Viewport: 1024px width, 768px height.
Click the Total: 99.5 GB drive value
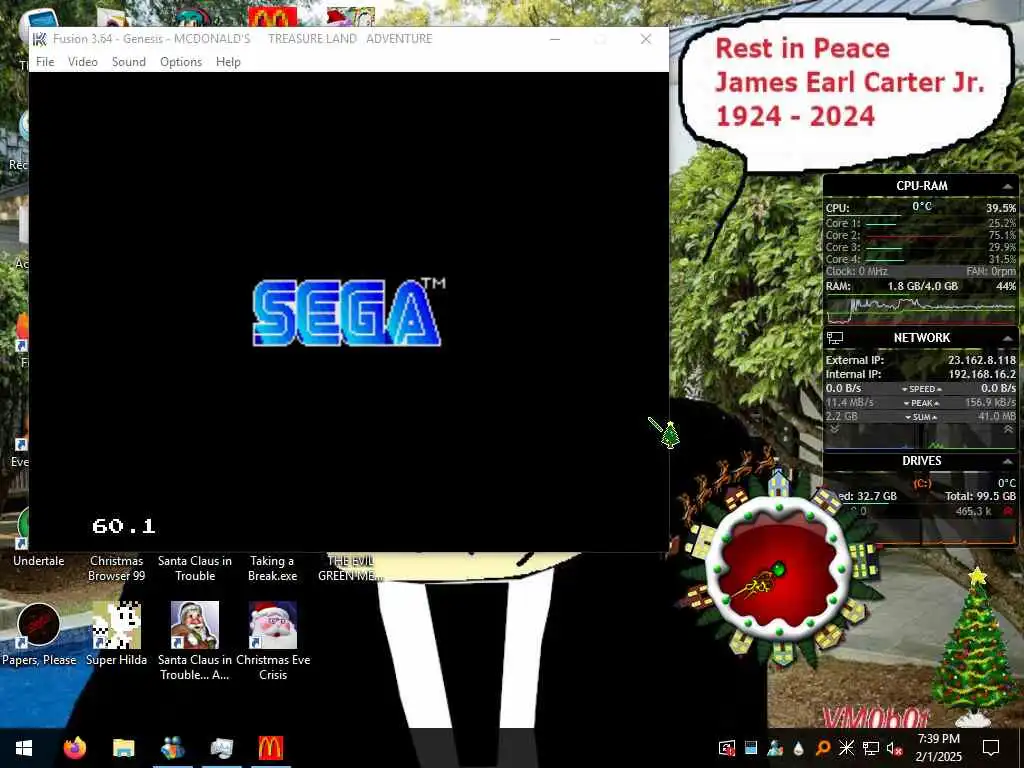click(980, 496)
